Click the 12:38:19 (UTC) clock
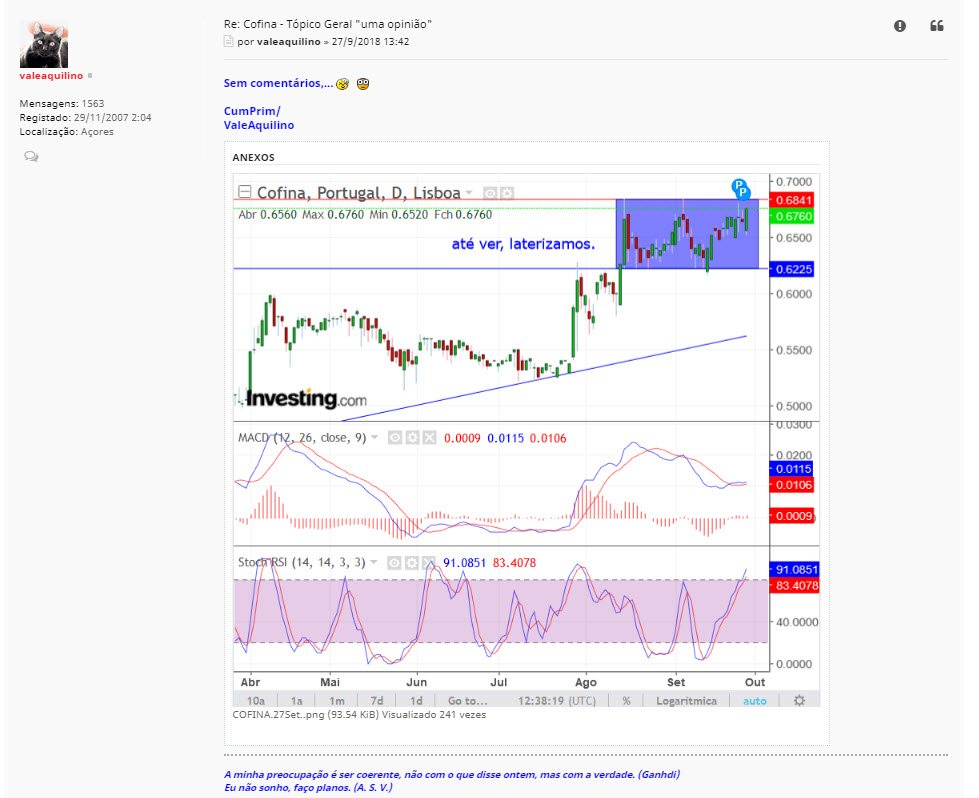 [557, 701]
